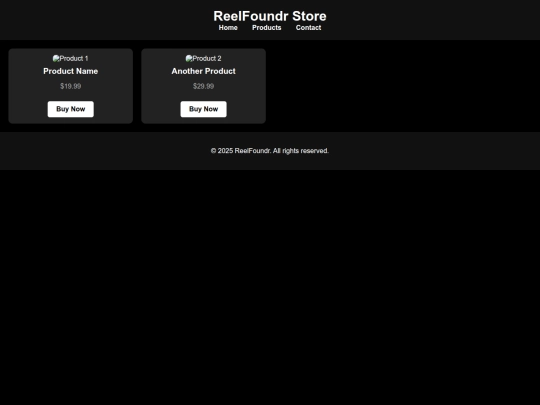
Task: Click the broken Product 2 image
Action: coord(204,59)
